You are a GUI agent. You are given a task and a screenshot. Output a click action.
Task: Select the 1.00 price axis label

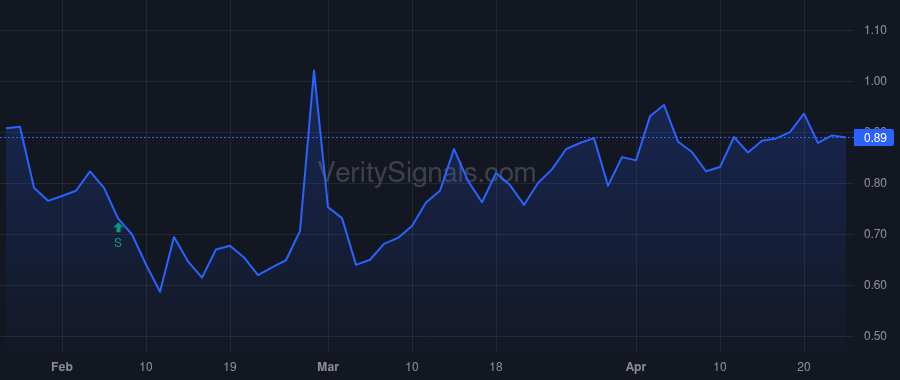pyautogui.click(x=875, y=82)
